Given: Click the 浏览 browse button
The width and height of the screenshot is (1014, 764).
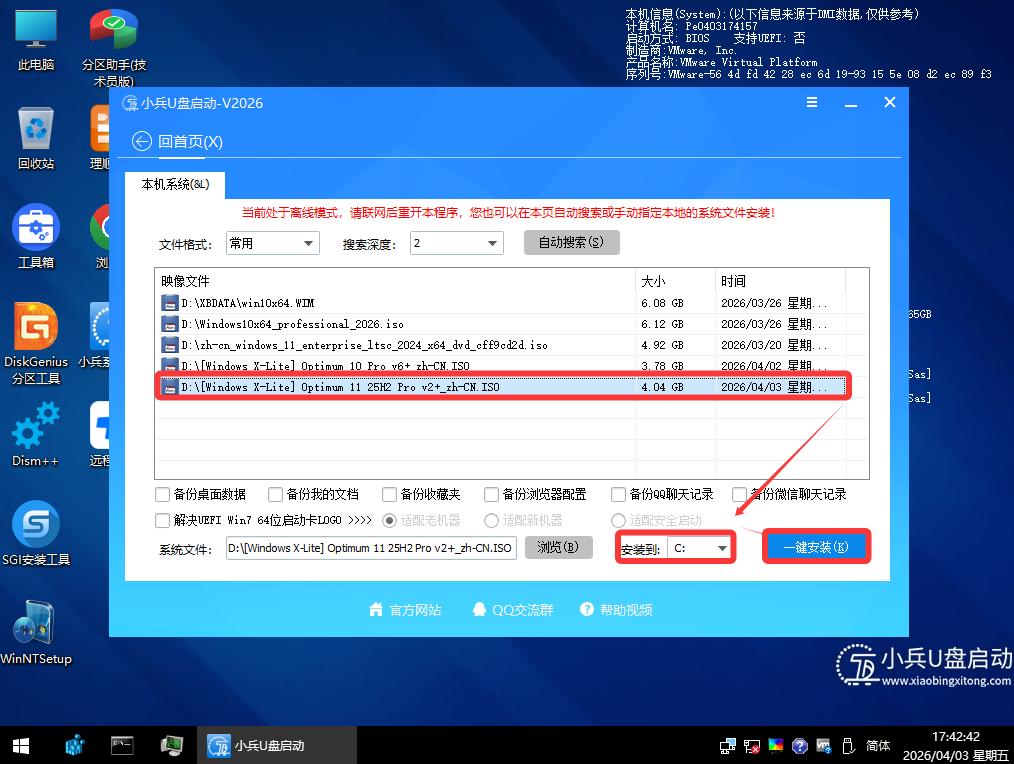Looking at the screenshot, I should click(558, 548).
